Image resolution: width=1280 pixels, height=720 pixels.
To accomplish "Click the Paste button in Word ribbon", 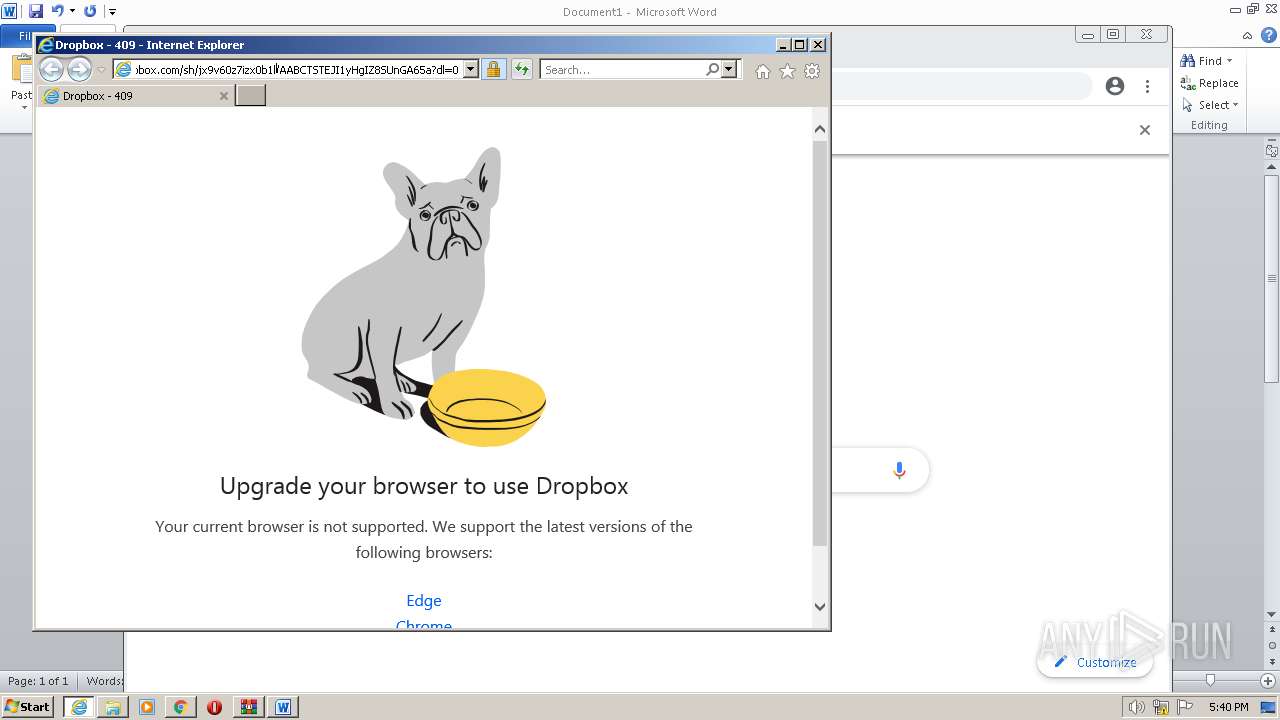I will pyautogui.click(x=21, y=80).
